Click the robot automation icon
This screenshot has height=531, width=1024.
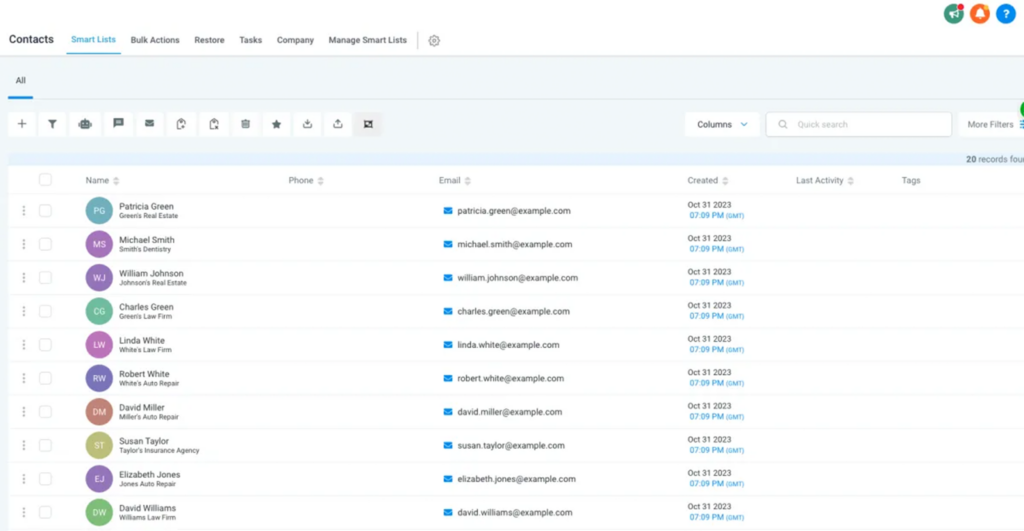pos(86,124)
